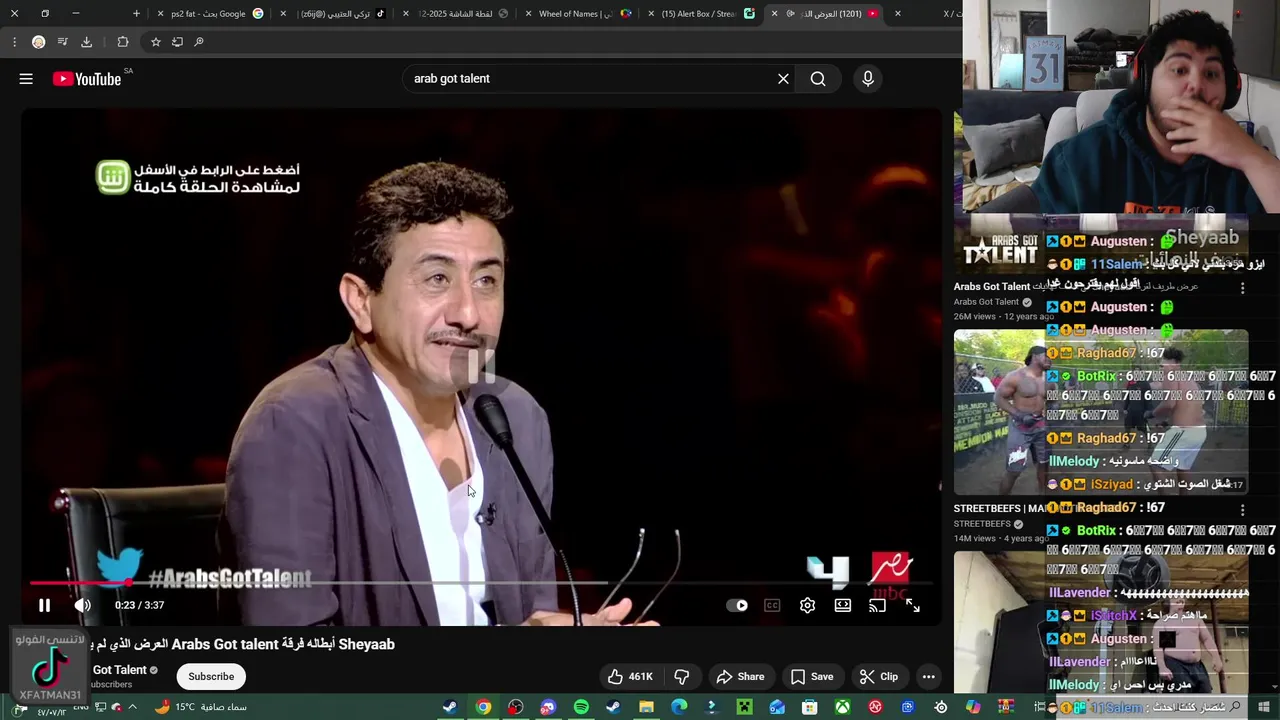Image resolution: width=1280 pixels, height=720 pixels.
Task: Open the Arabs Got Talent recommended thumbnail
Action: [1100, 245]
